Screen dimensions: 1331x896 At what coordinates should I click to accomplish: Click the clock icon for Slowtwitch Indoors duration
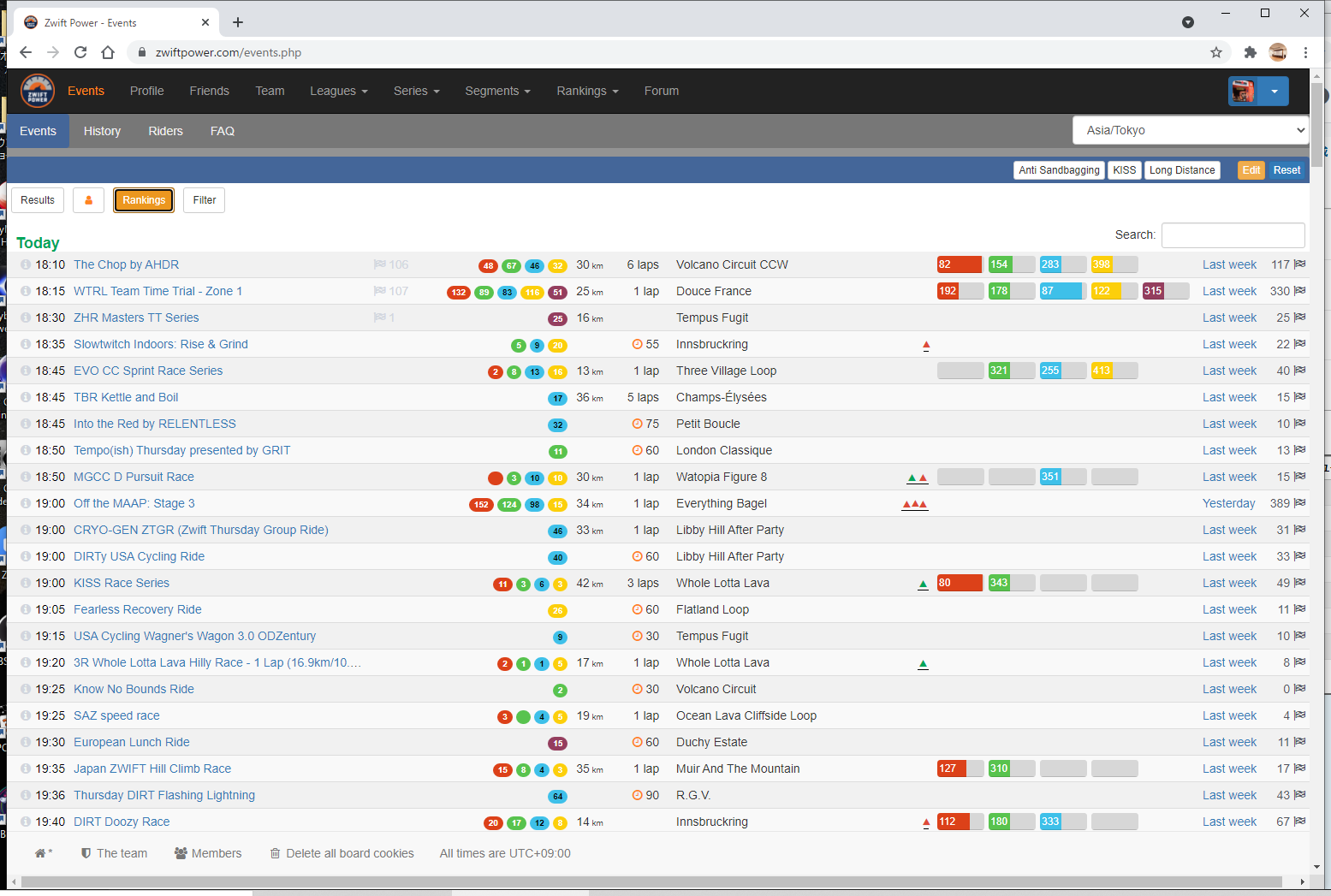pos(637,344)
